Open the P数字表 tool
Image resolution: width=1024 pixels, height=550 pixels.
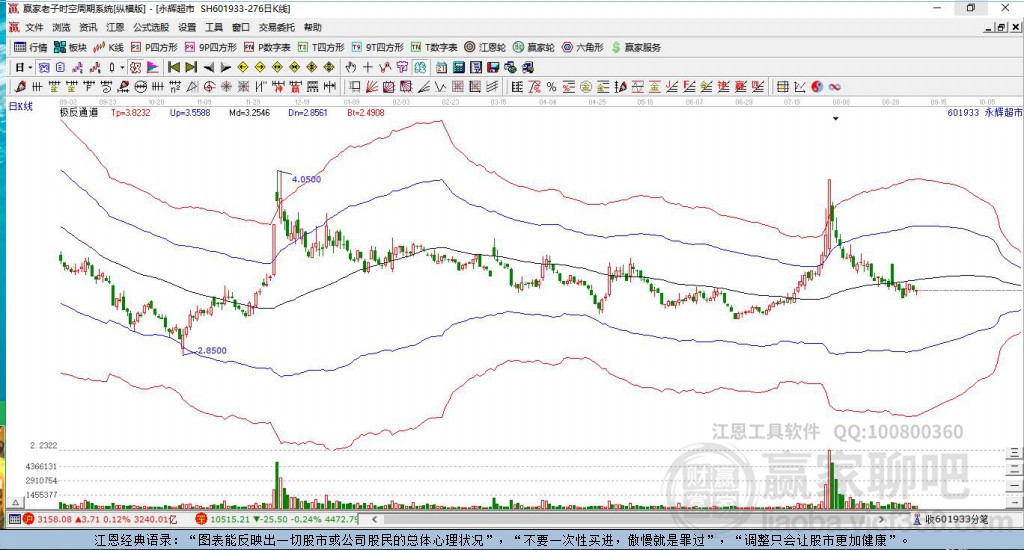[x=267, y=47]
